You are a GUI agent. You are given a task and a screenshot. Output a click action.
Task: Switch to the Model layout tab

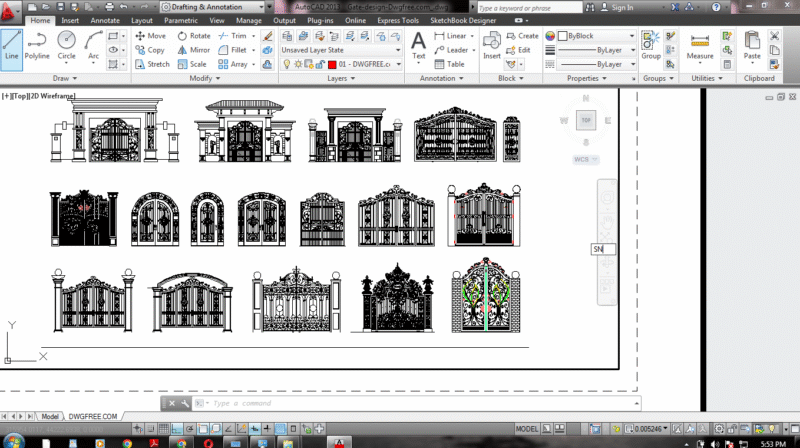coord(49,416)
